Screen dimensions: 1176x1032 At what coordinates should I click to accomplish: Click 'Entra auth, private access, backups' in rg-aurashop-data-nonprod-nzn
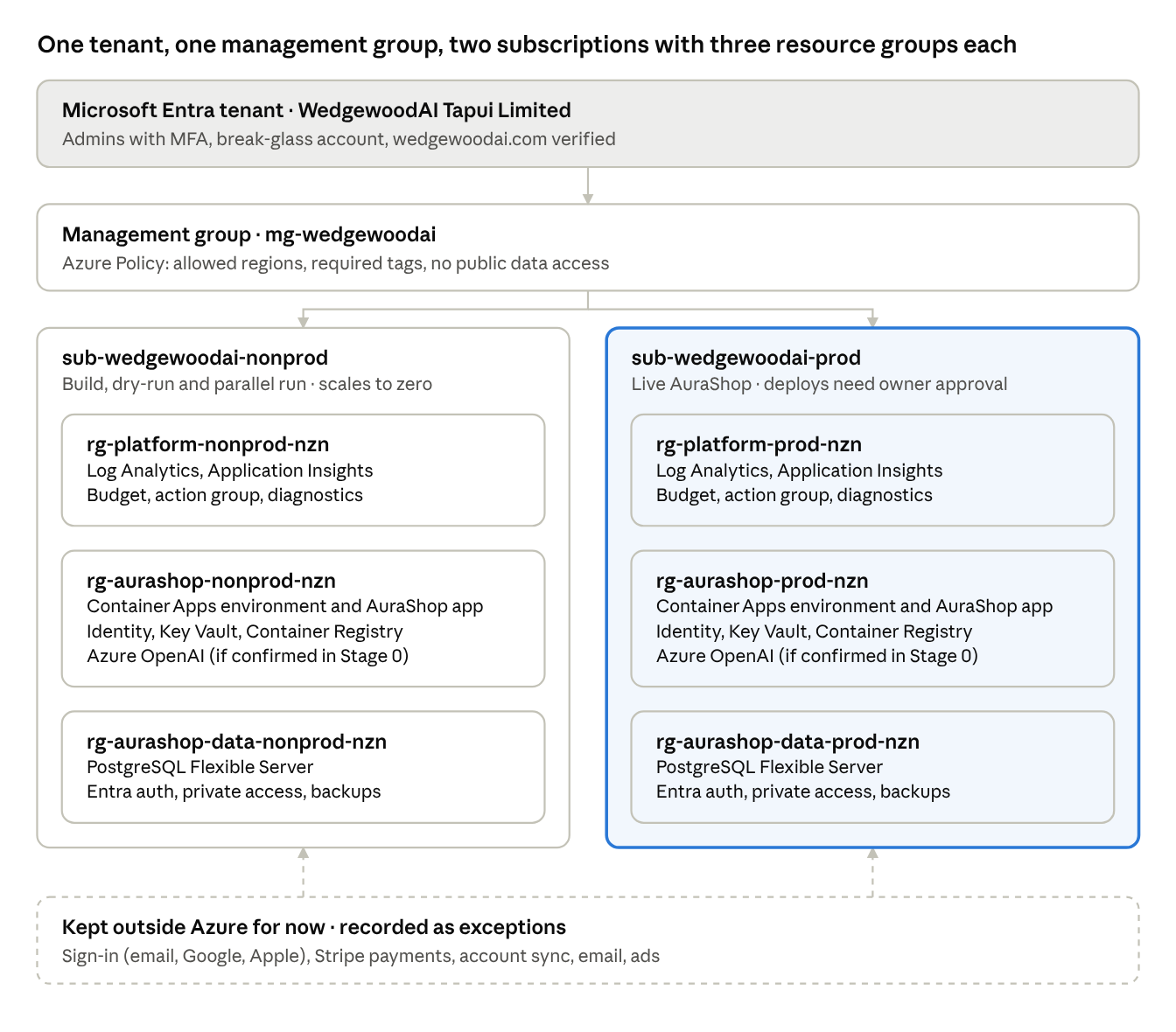[234, 791]
